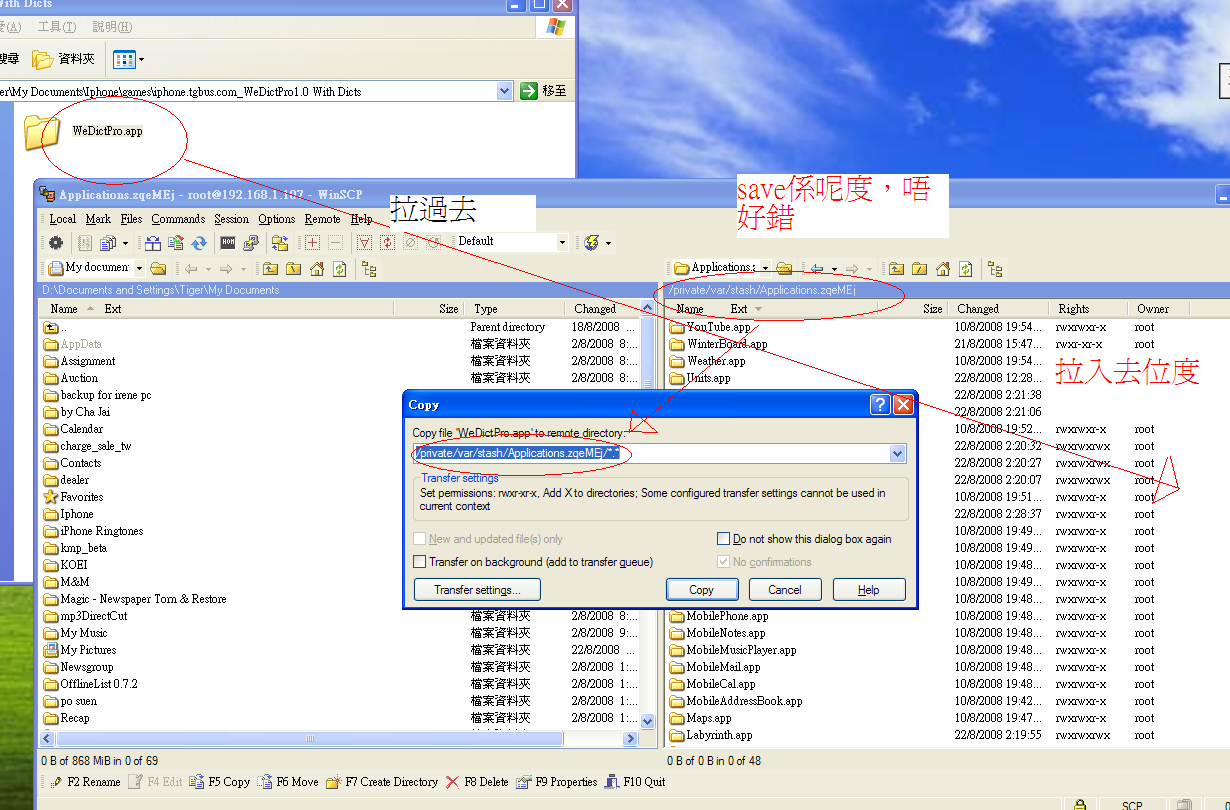
Task: Open the terminal console icon
Action: click(x=228, y=242)
